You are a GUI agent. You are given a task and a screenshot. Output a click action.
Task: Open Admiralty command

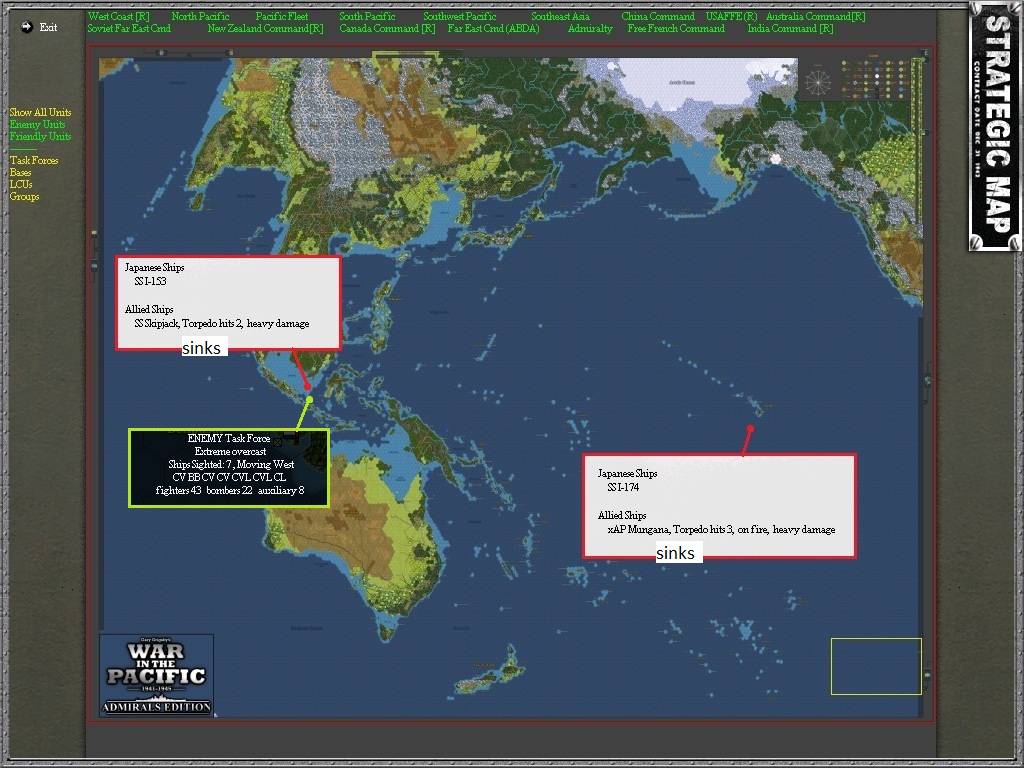tap(590, 29)
